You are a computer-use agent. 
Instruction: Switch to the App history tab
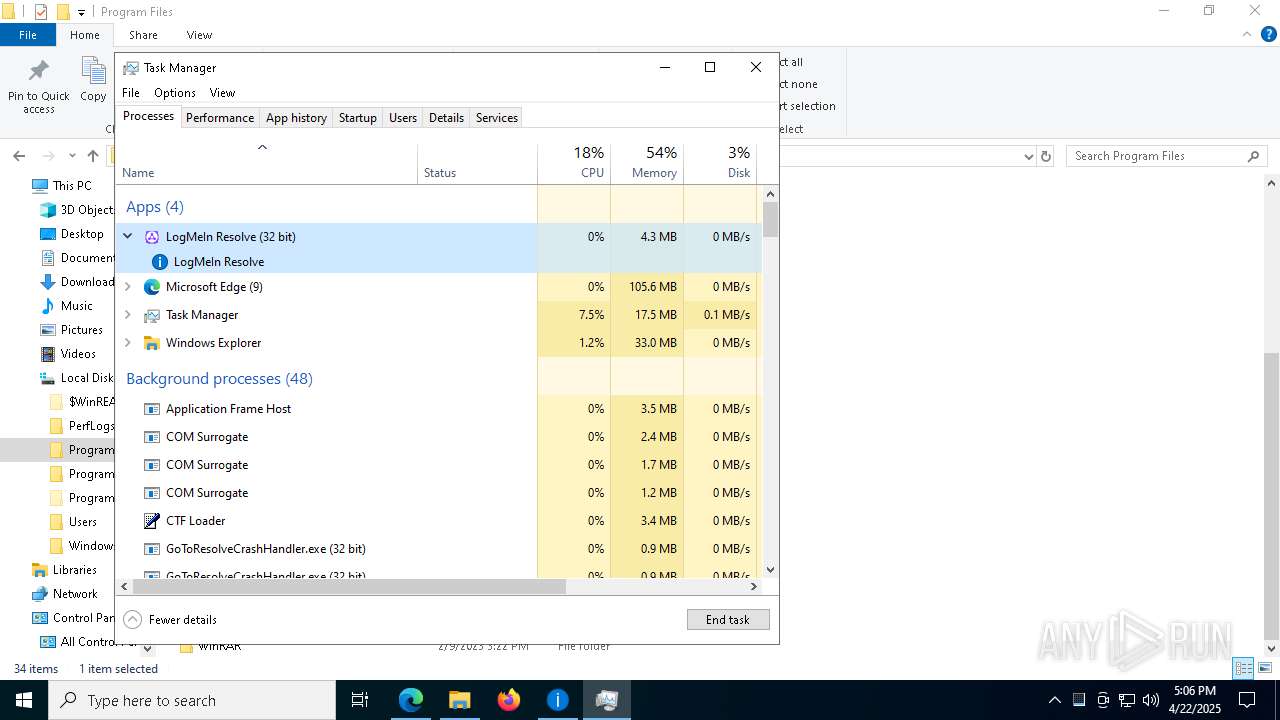tap(296, 118)
